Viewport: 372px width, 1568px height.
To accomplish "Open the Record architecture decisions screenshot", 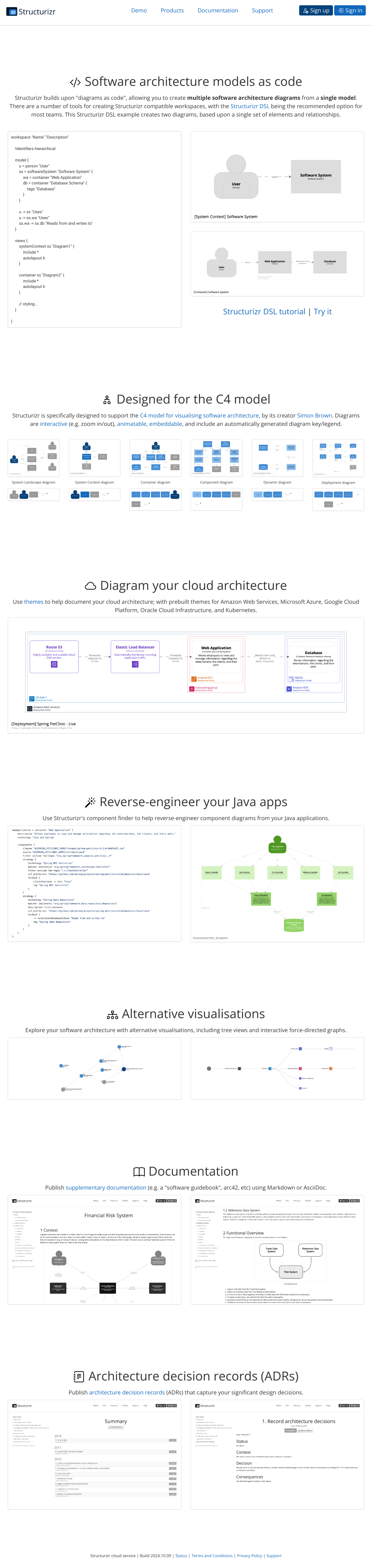I will pyautogui.click(x=277, y=1454).
